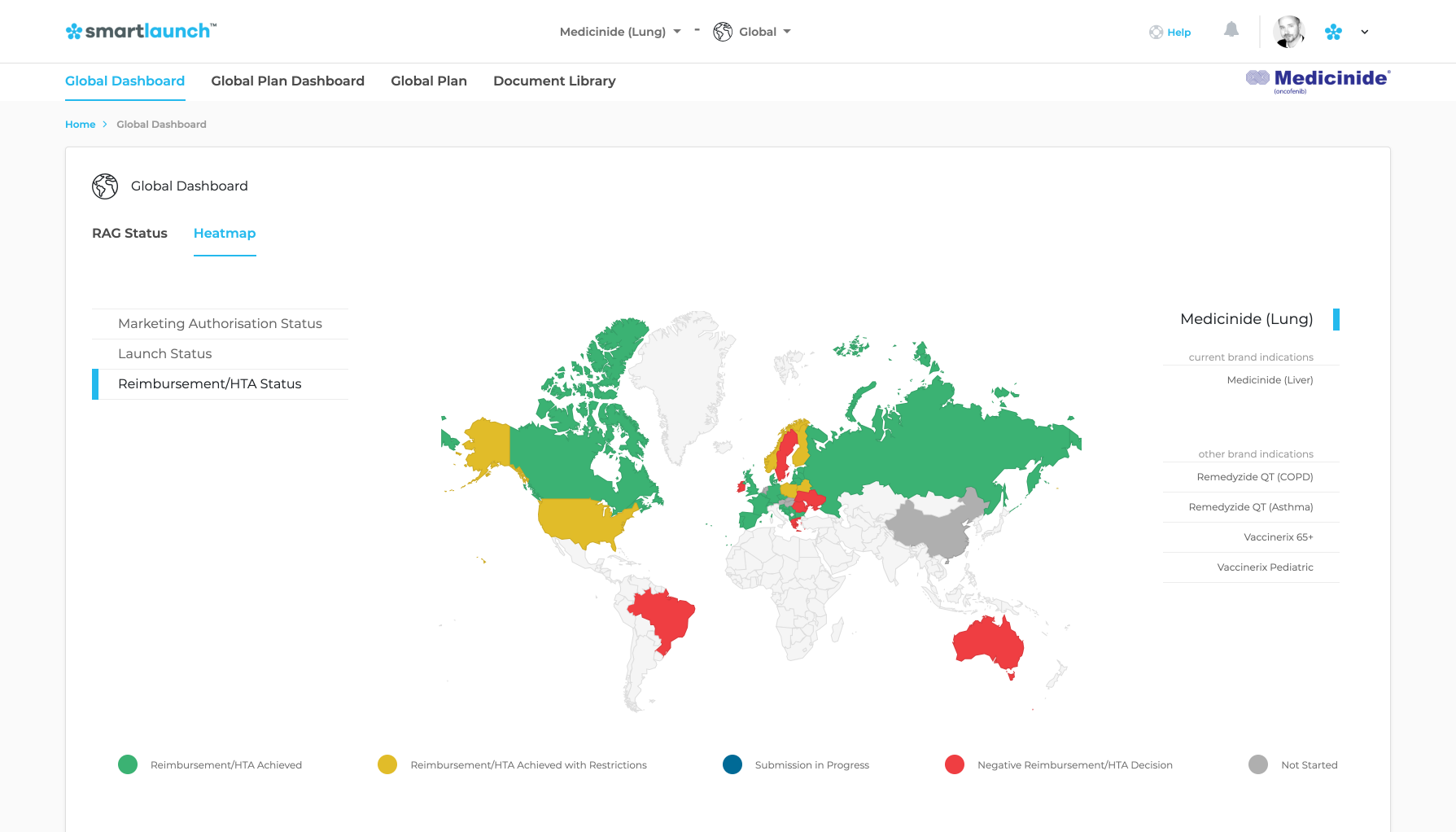Viewport: 1456px width, 832px height.
Task: Toggle the Not Started legend indicator
Action: coord(1258,764)
